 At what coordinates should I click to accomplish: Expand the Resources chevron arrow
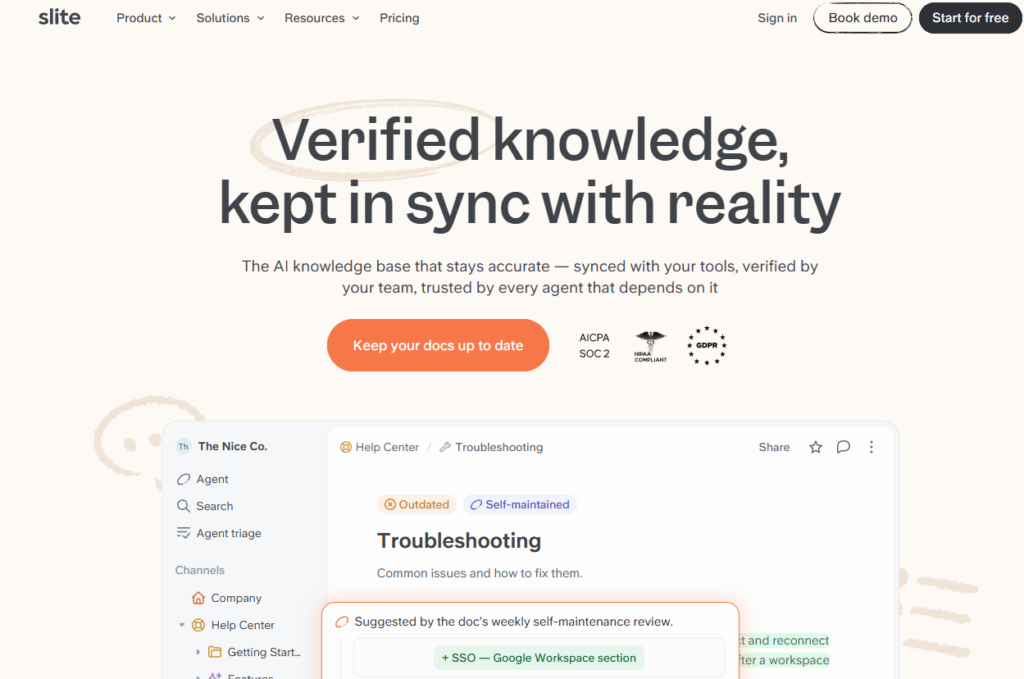[356, 18]
